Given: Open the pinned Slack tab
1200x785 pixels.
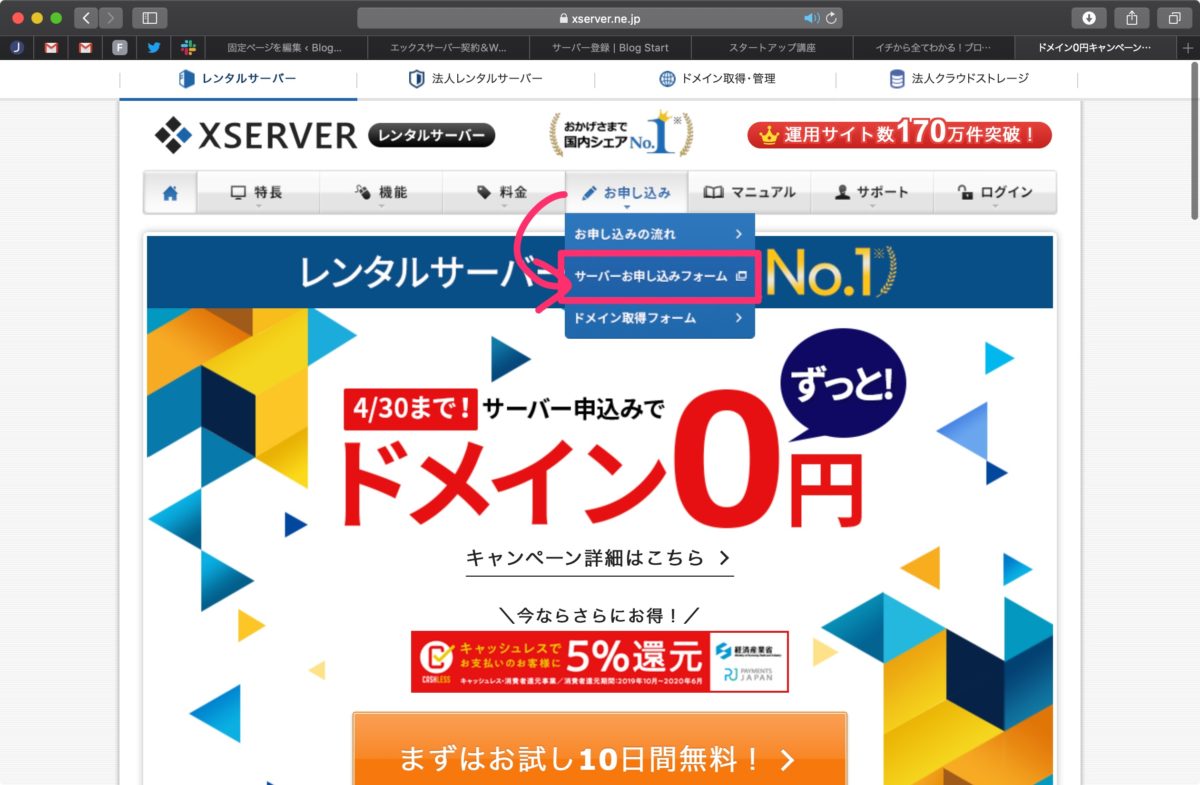Looking at the screenshot, I should click(188, 47).
